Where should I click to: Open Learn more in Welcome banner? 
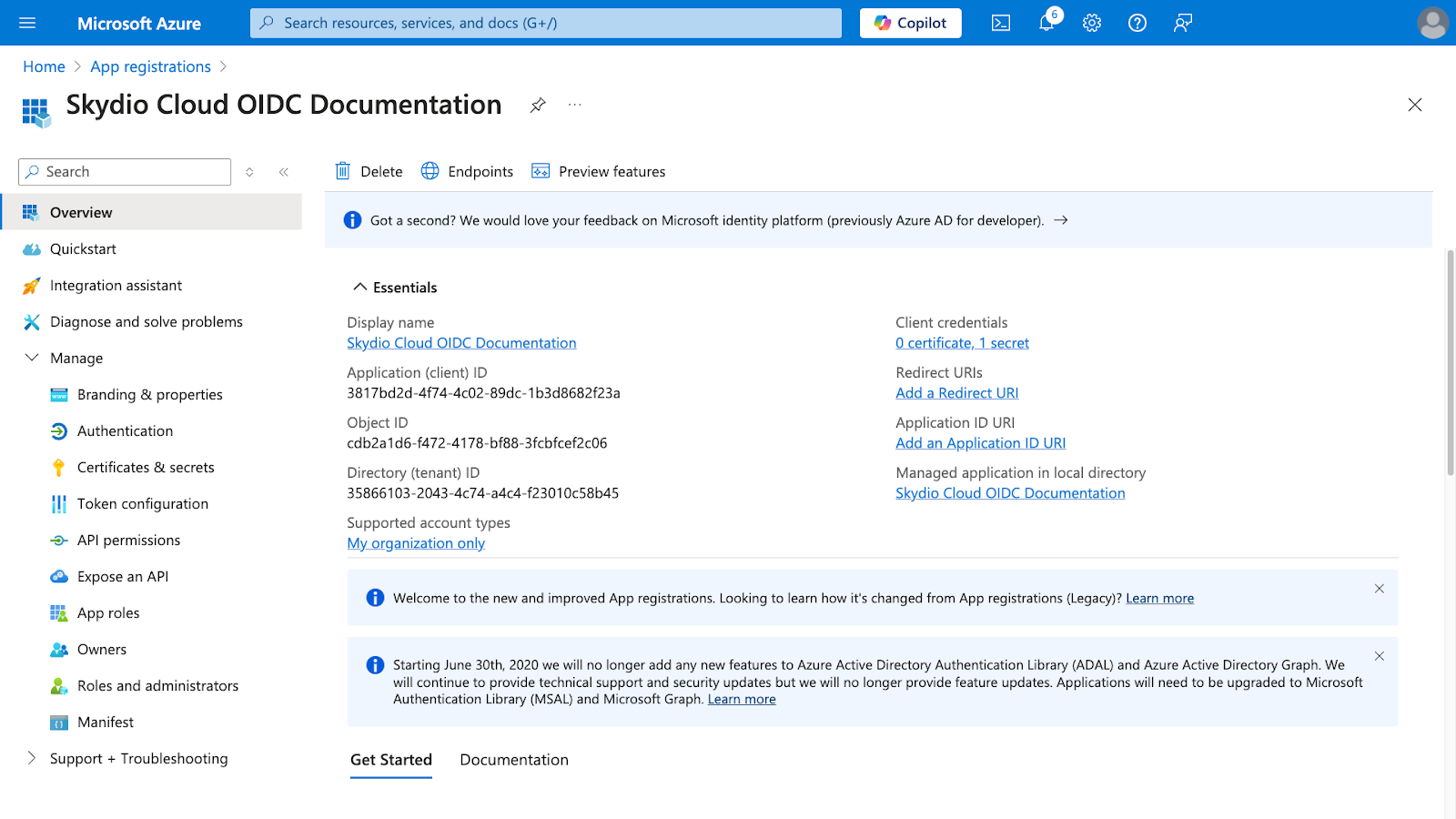pos(1159,598)
